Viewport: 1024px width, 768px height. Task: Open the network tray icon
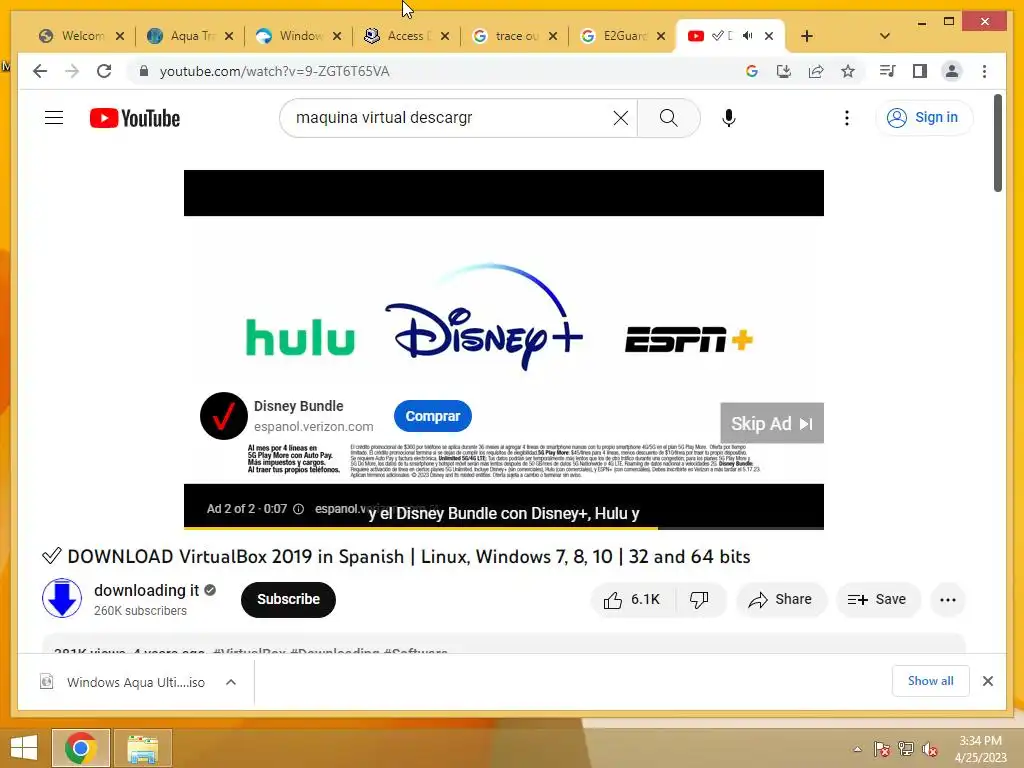[905, 749]
